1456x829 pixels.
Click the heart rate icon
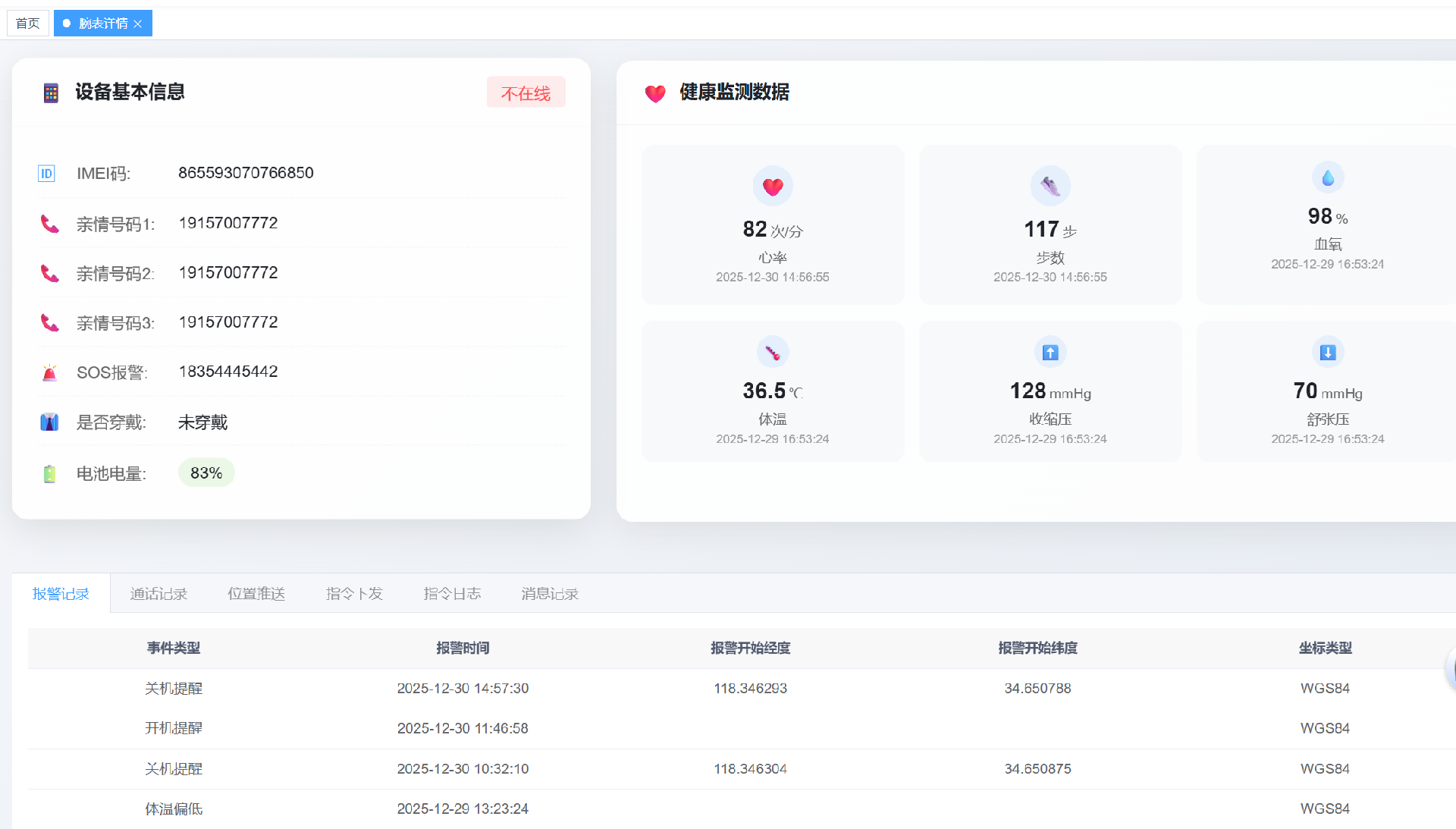click(772, 187)
